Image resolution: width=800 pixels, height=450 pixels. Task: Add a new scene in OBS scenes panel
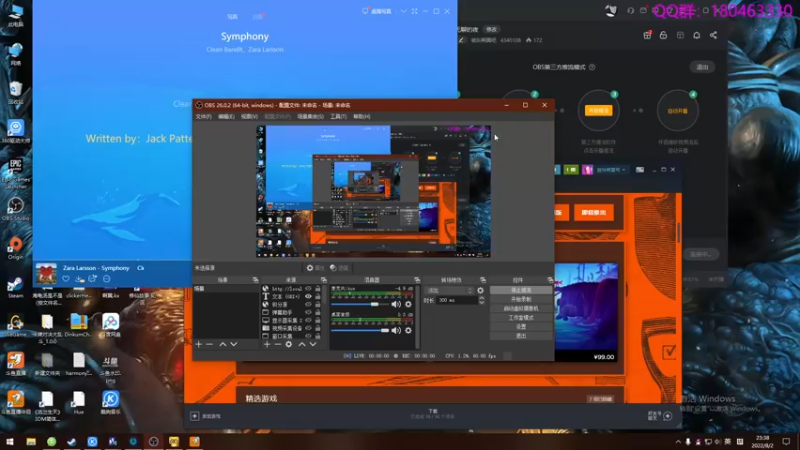tap(198, 344)
